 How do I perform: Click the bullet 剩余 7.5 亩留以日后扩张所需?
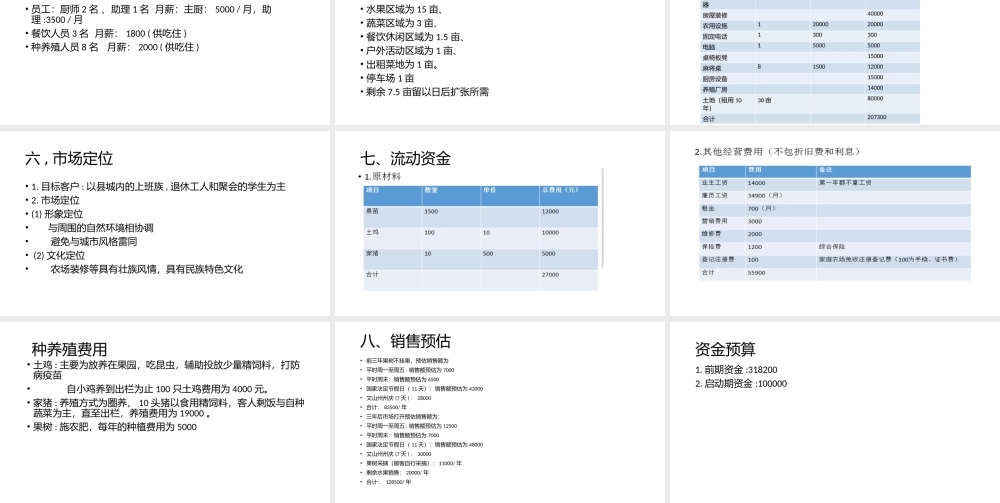[425, 92]
